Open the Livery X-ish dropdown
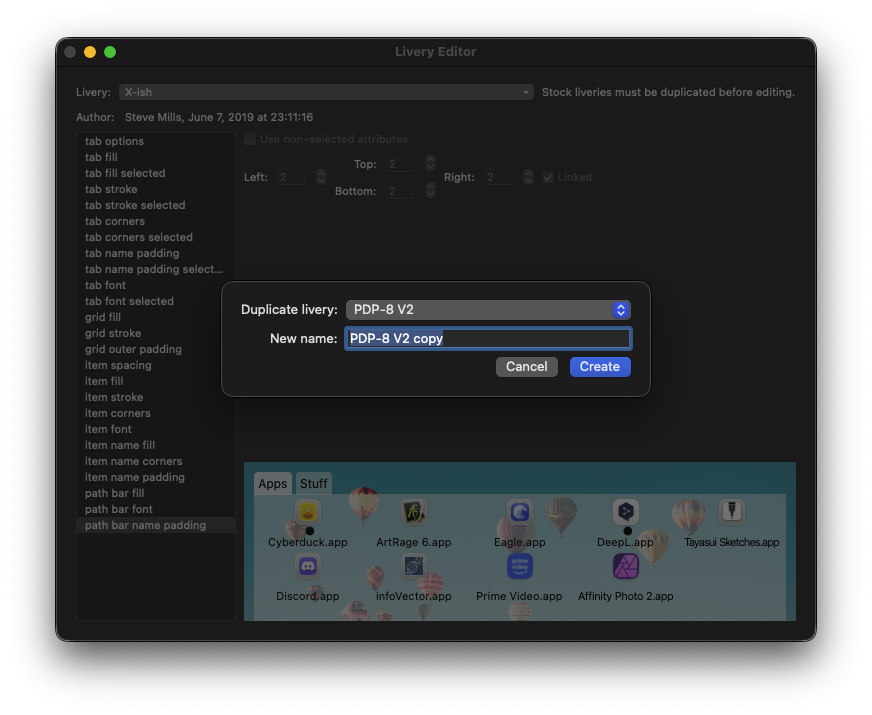 tap(326, 92)
